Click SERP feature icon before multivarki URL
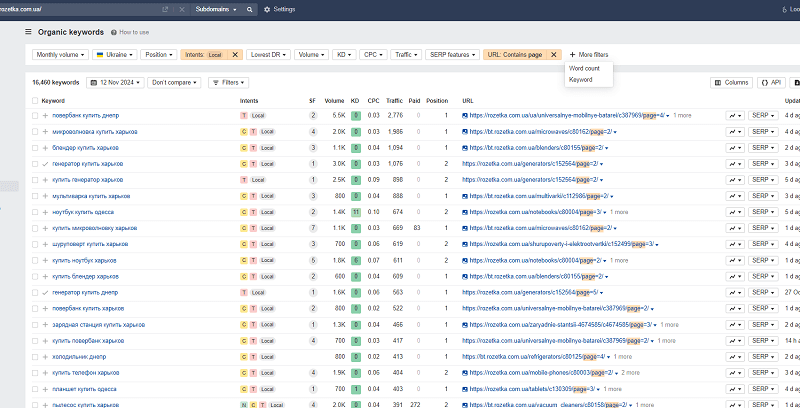 (465, 196)
